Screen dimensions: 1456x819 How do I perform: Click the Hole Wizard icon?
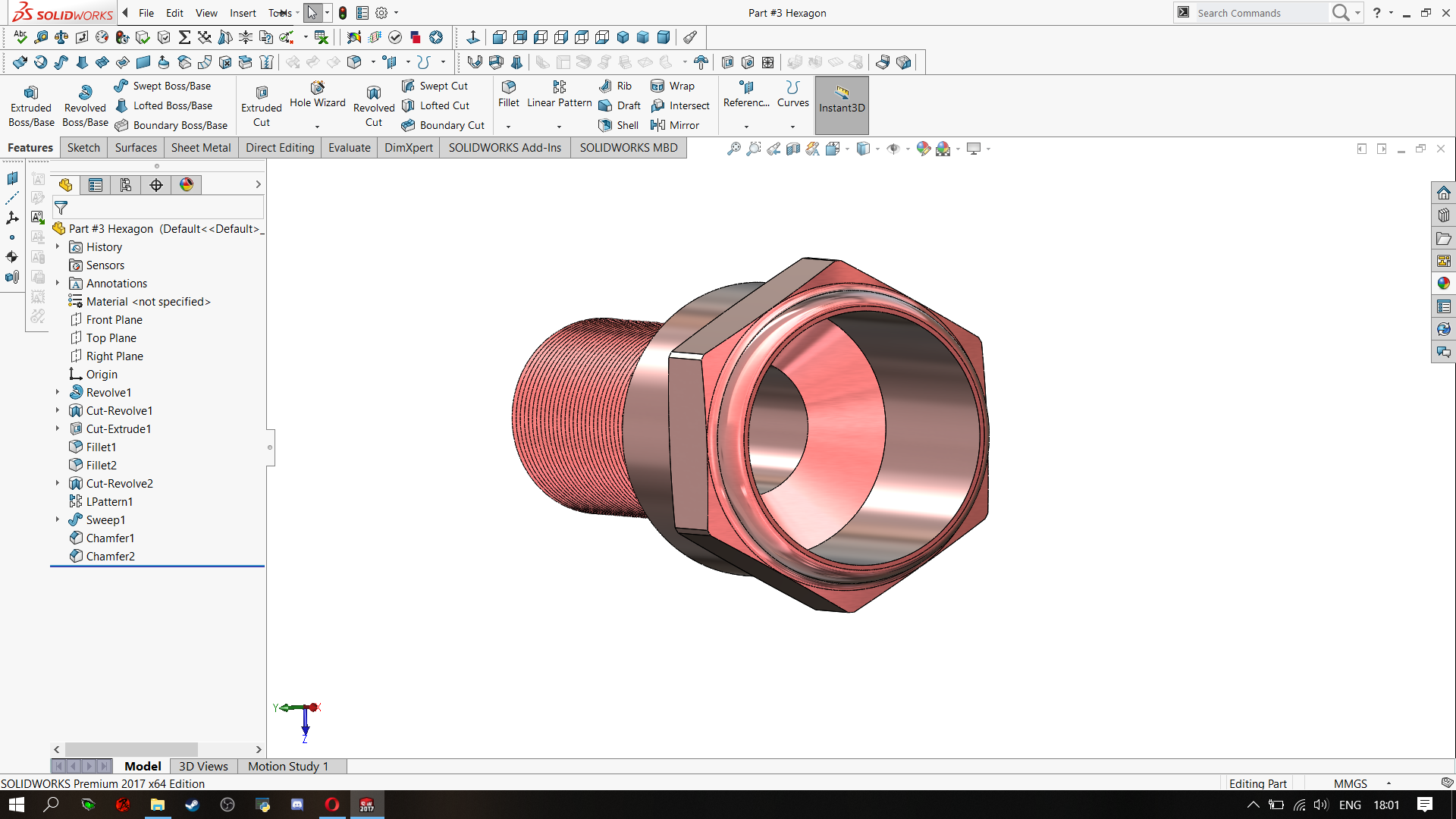point(318,88)
